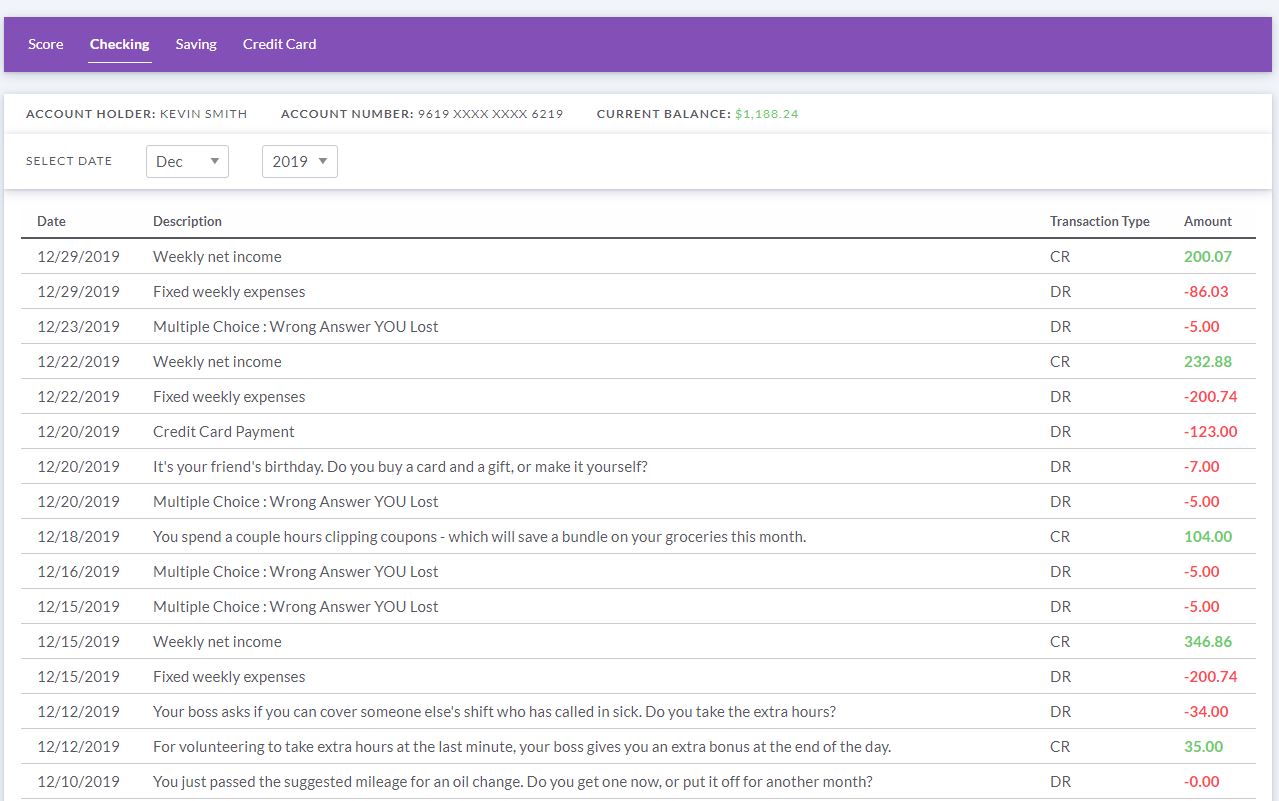
Task: Expand the month dropdown showing Dec
Action: [x=187, y=161]
